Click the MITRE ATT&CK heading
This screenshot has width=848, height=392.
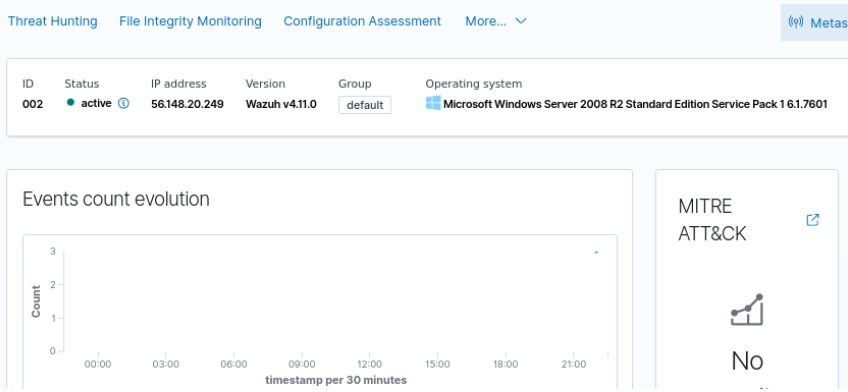tap(712, 220)
